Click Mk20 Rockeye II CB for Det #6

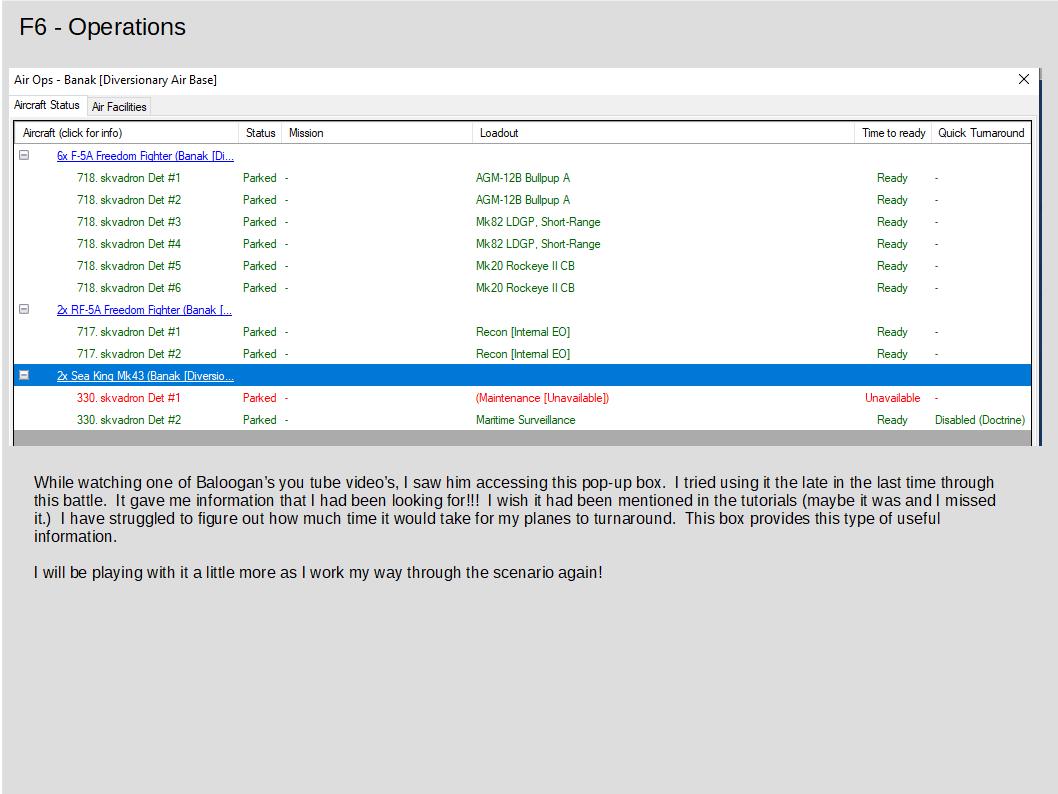click(525, 288)
